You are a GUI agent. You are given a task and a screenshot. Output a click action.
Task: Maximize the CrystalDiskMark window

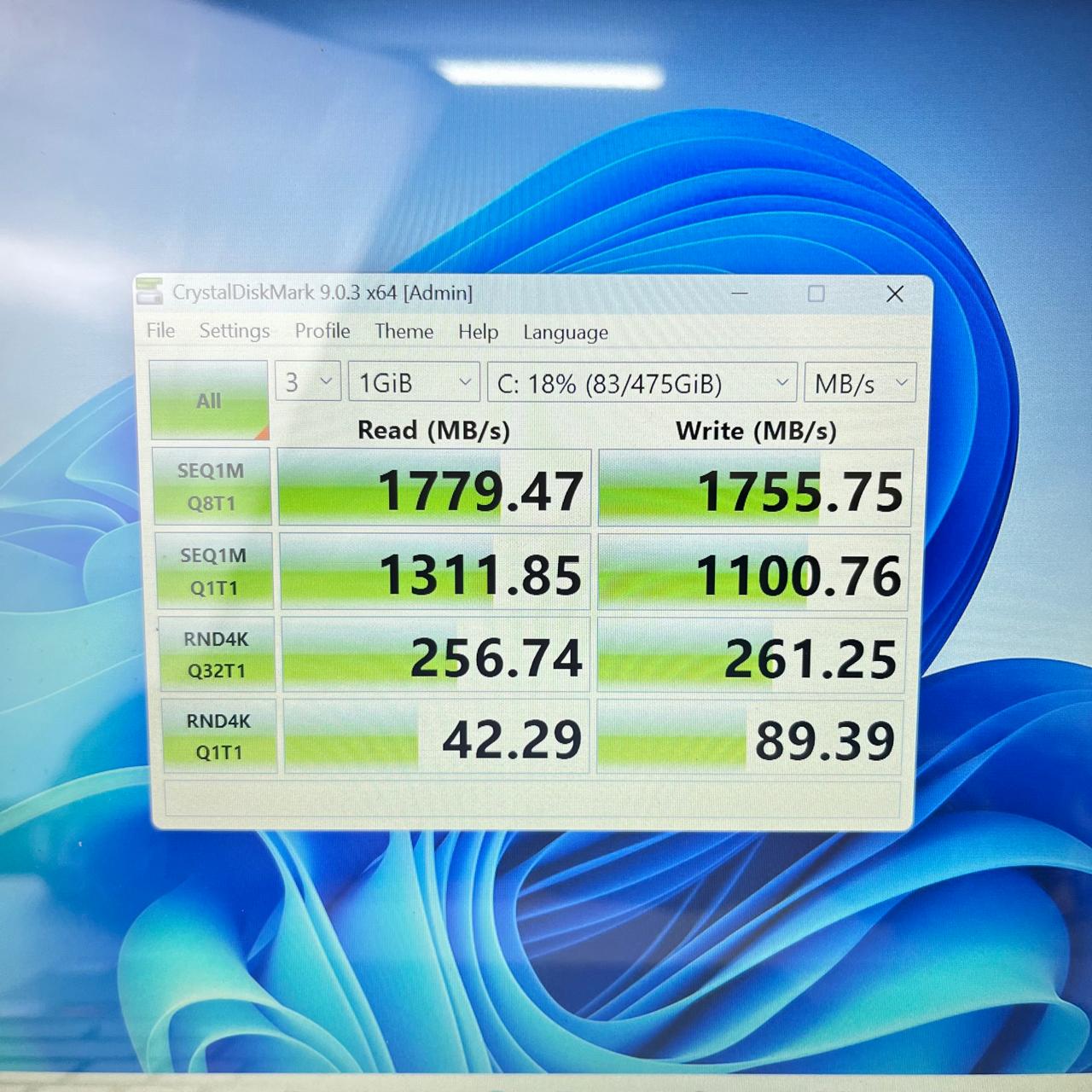[816, 293]
